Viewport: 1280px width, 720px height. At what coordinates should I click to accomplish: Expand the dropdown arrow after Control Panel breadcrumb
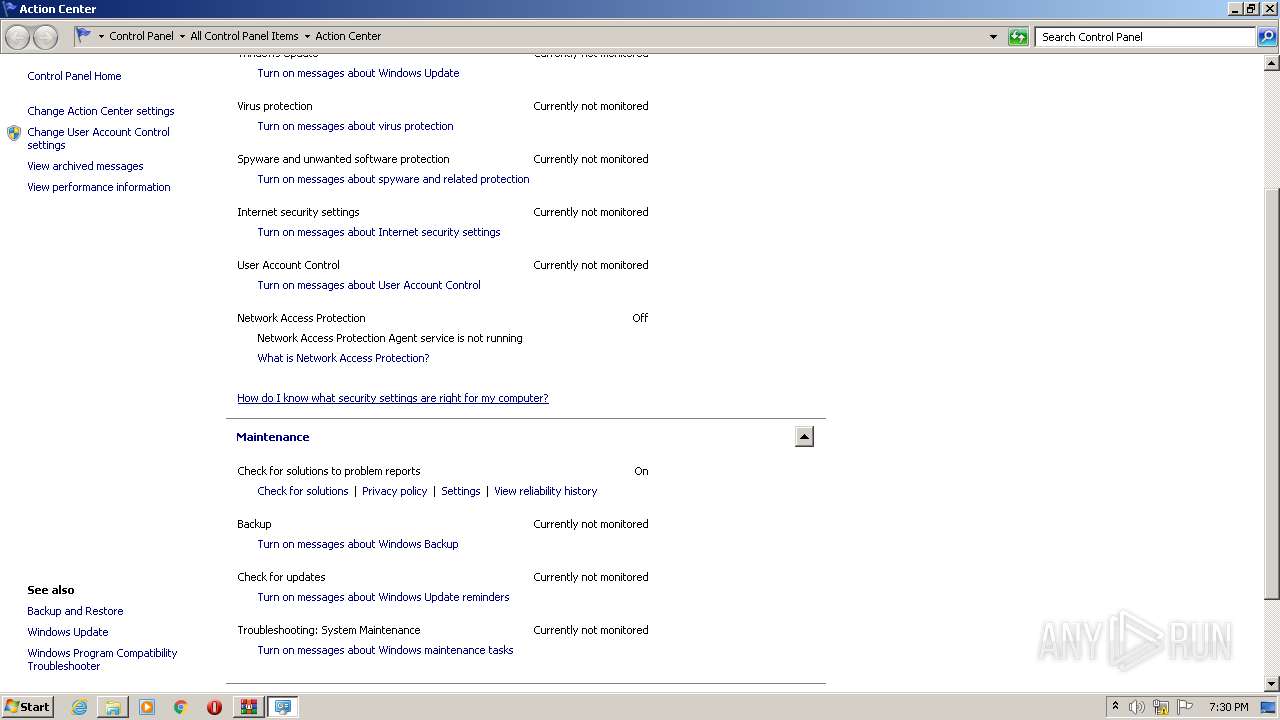[182, 36]
